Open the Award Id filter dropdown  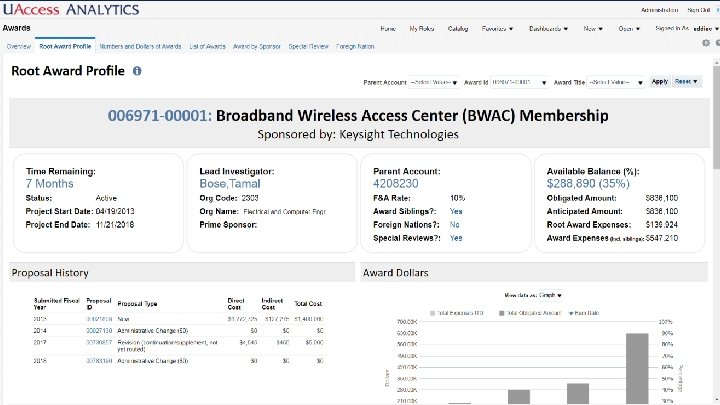pos(519,82)
